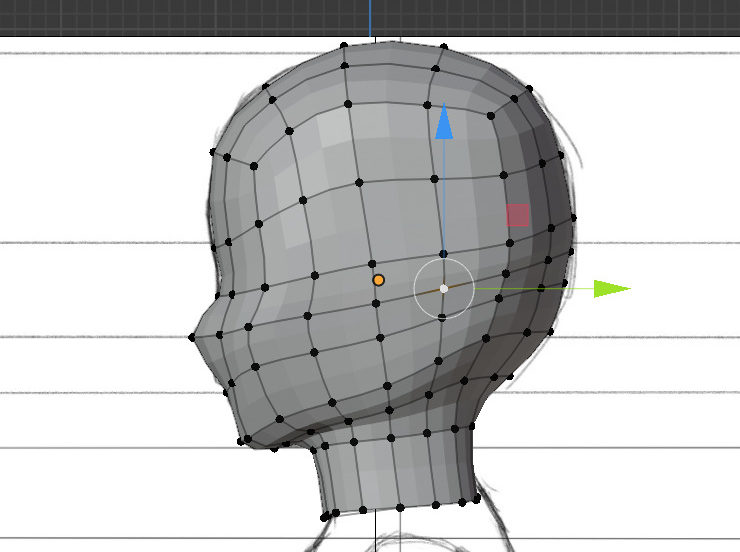Select the red square plane handle
This screenshot has width=740, height=552.
pos(517,214)
